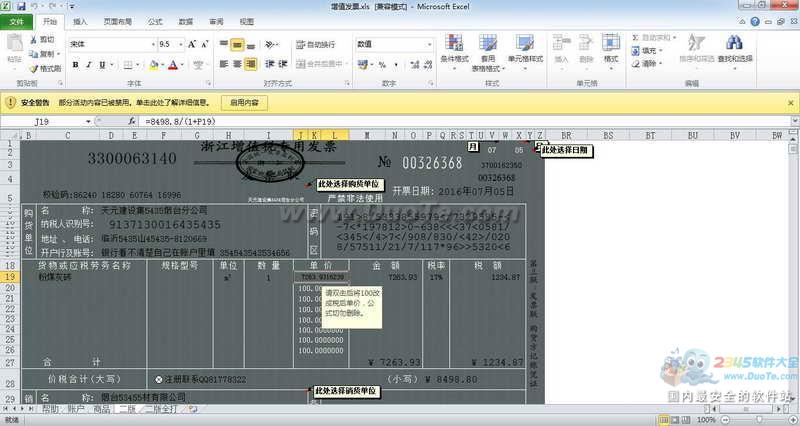Click the fx insert function button
The image size is (800, 426).
(x=132, y=121)
